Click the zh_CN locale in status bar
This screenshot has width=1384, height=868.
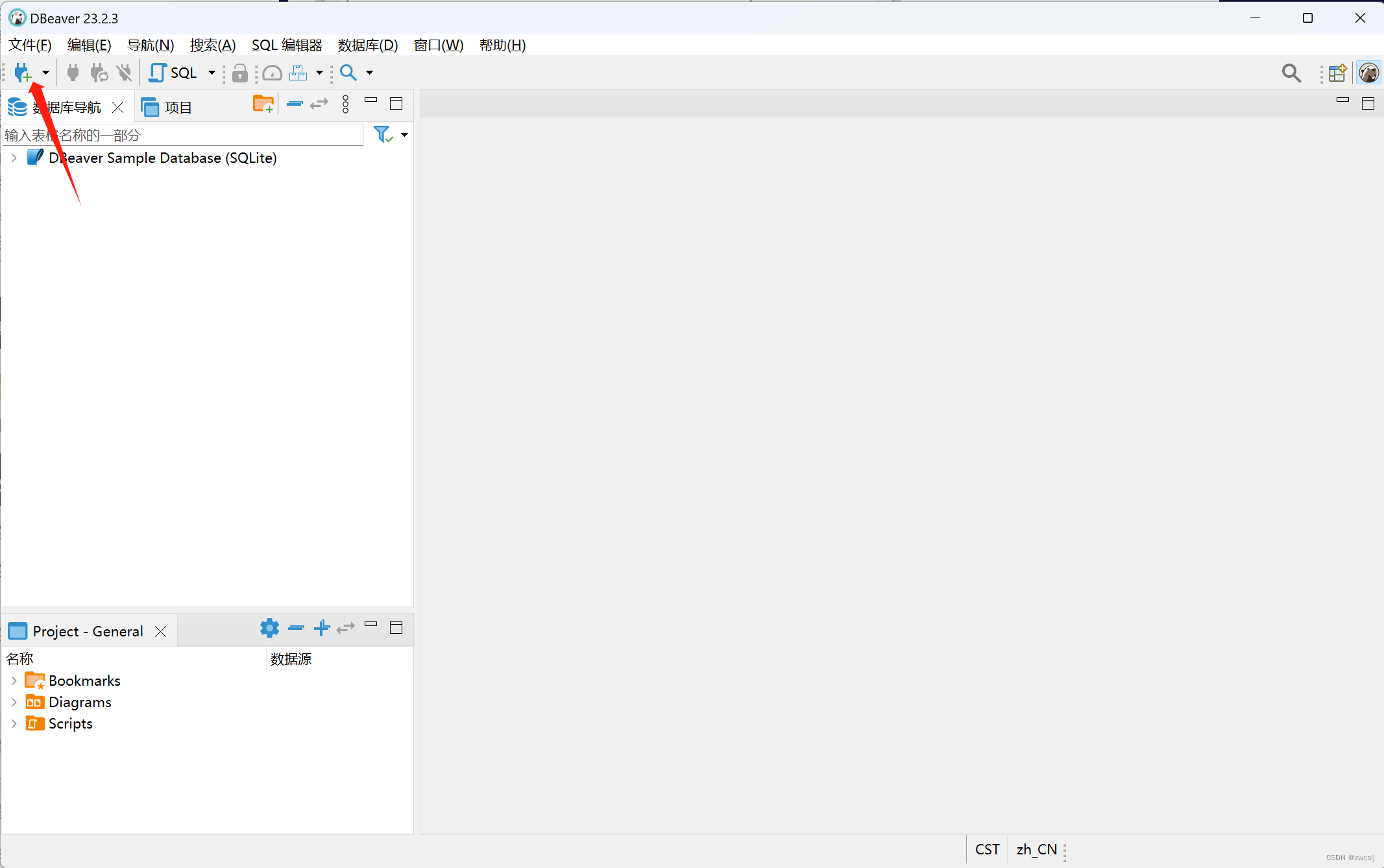(x=1036, y=849)
